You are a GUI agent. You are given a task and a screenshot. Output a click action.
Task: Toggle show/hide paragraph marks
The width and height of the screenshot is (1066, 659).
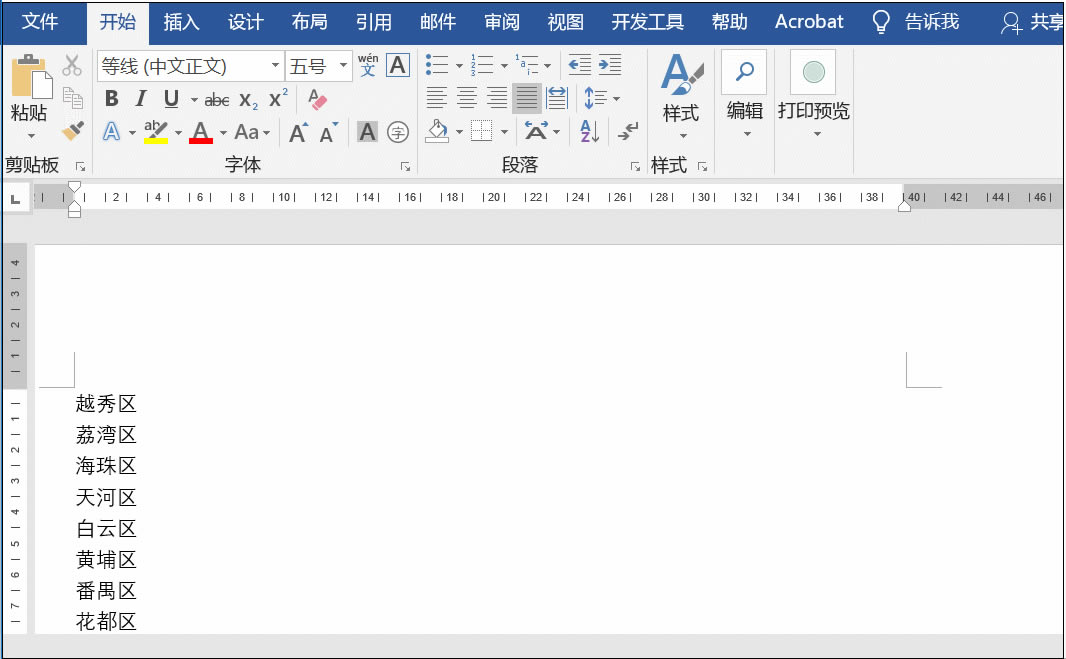click(x=627, y=132)
